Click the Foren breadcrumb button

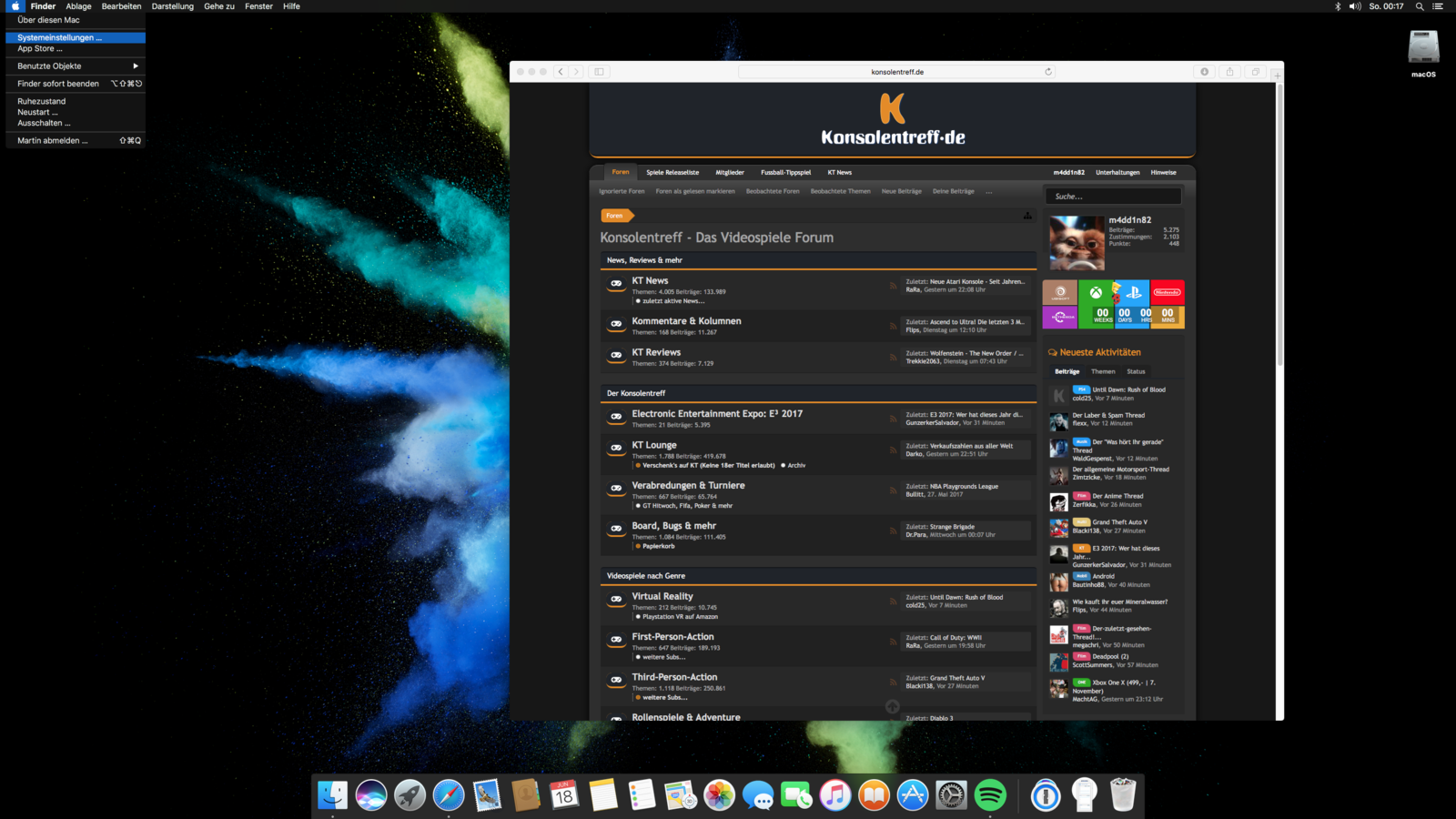point(616,216)
